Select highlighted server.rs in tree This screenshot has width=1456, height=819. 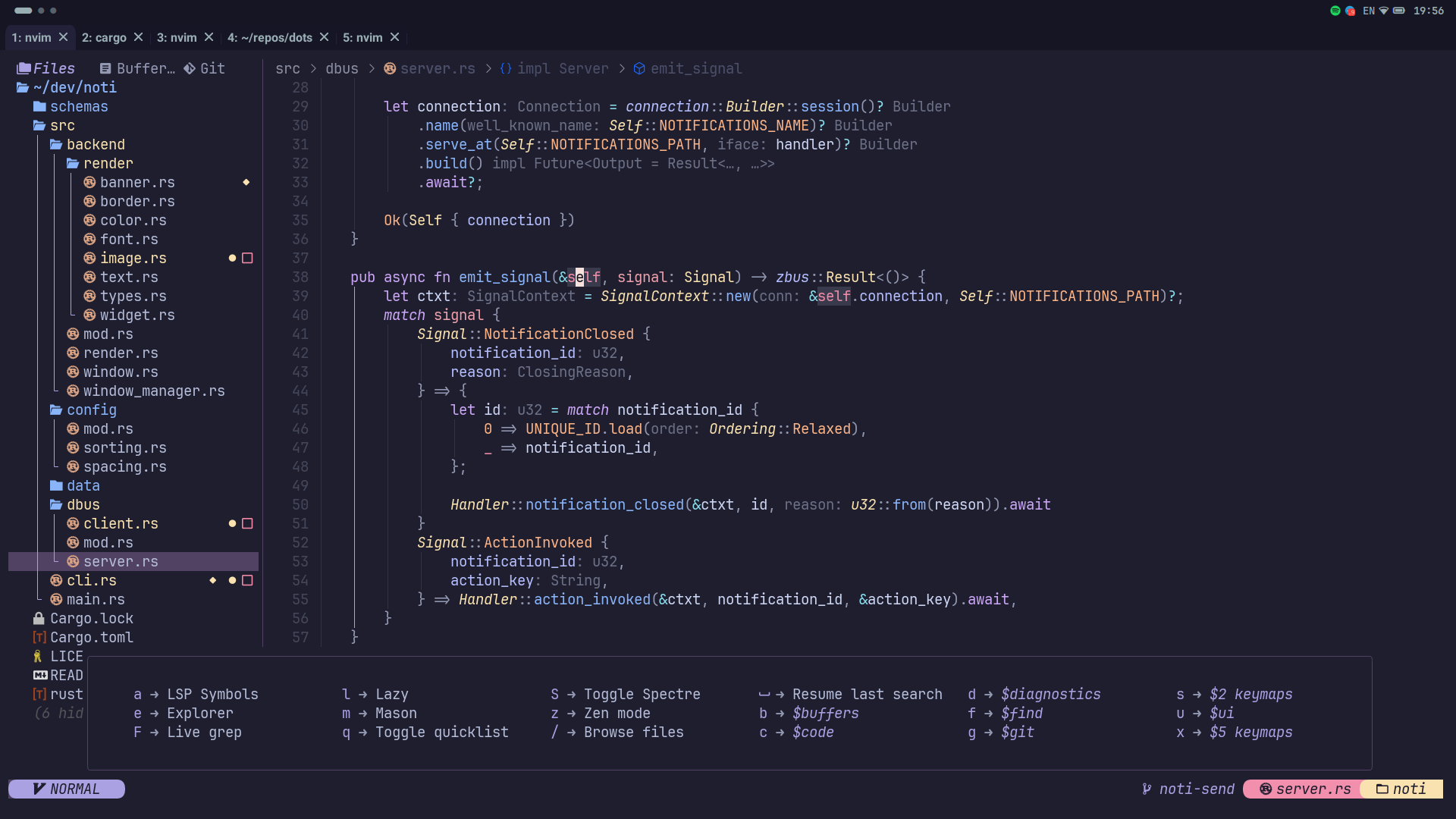[133, 561]
